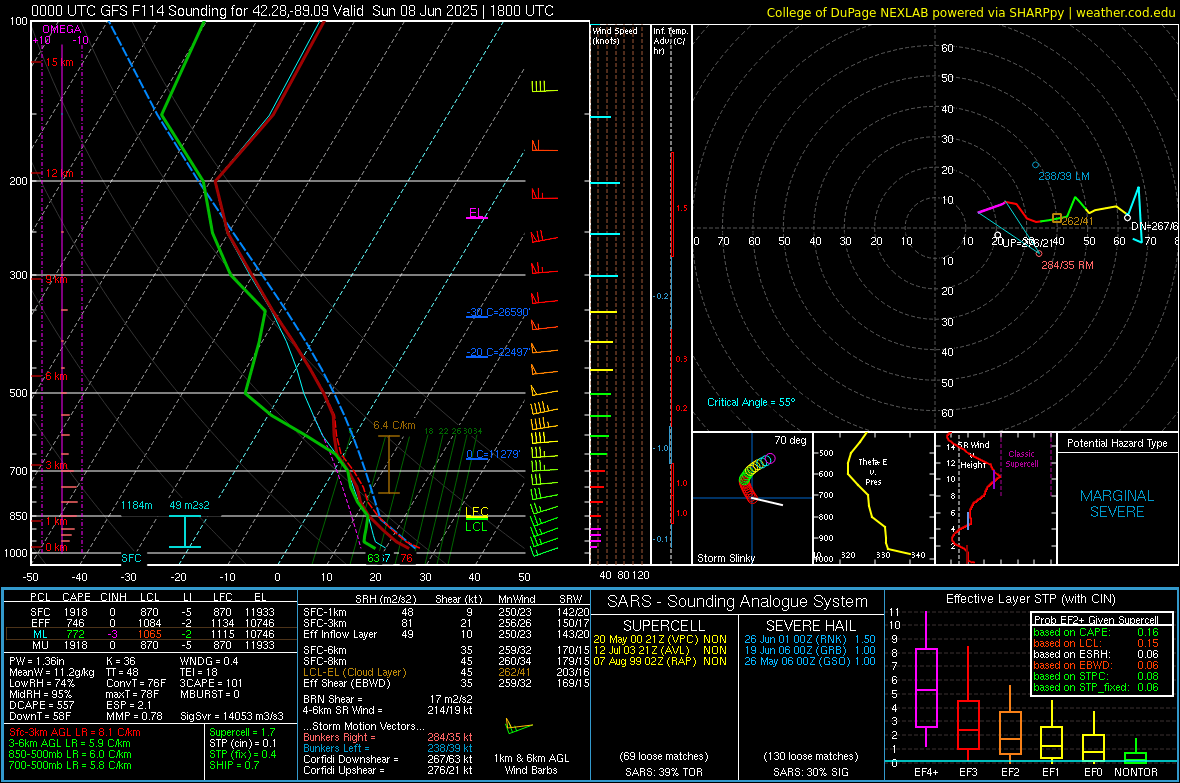Click the Inf. Temp. Adv. header

click(x=670, y=41)
